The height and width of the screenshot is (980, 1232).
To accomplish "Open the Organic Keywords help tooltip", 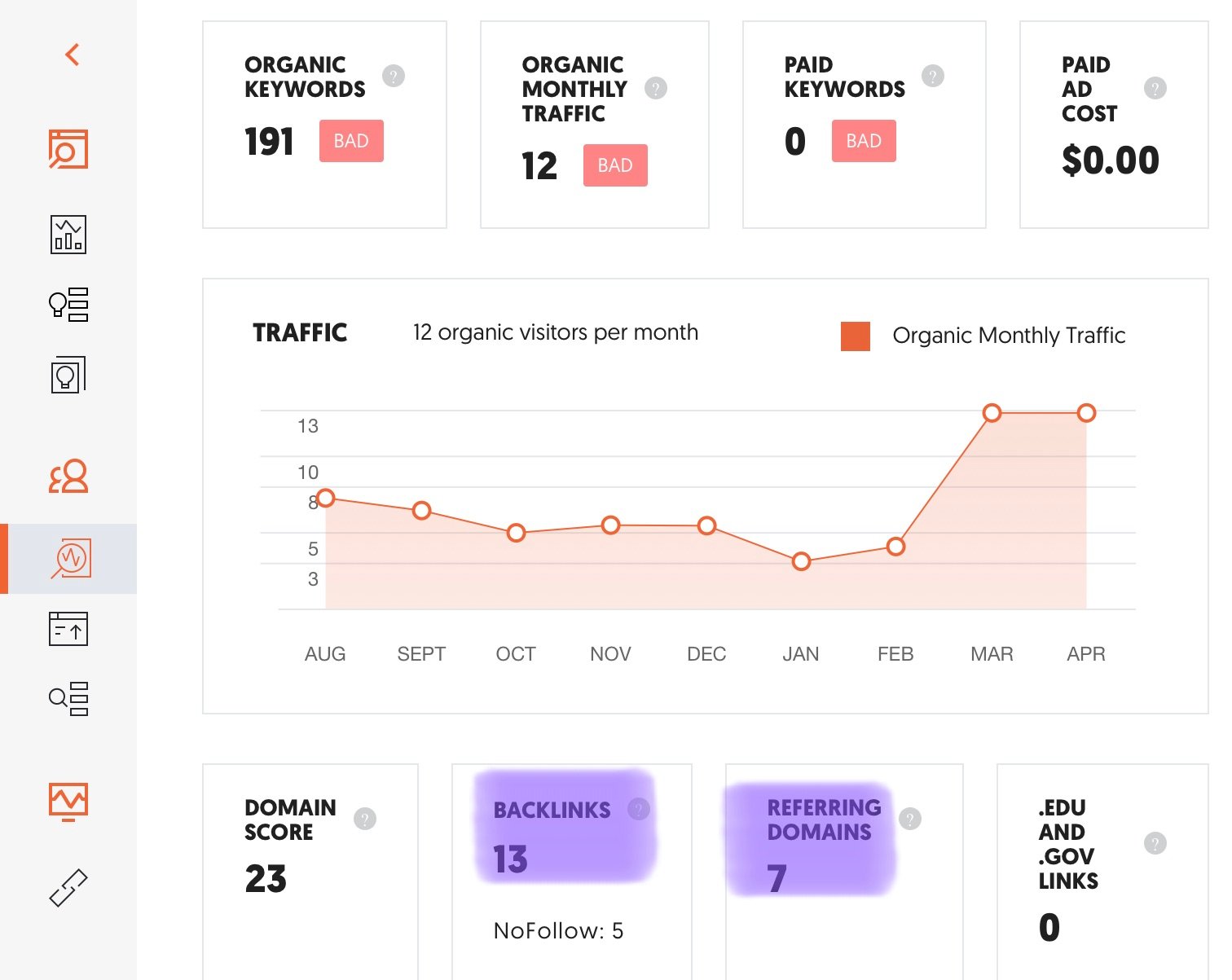I will click(x=396, y=76).
